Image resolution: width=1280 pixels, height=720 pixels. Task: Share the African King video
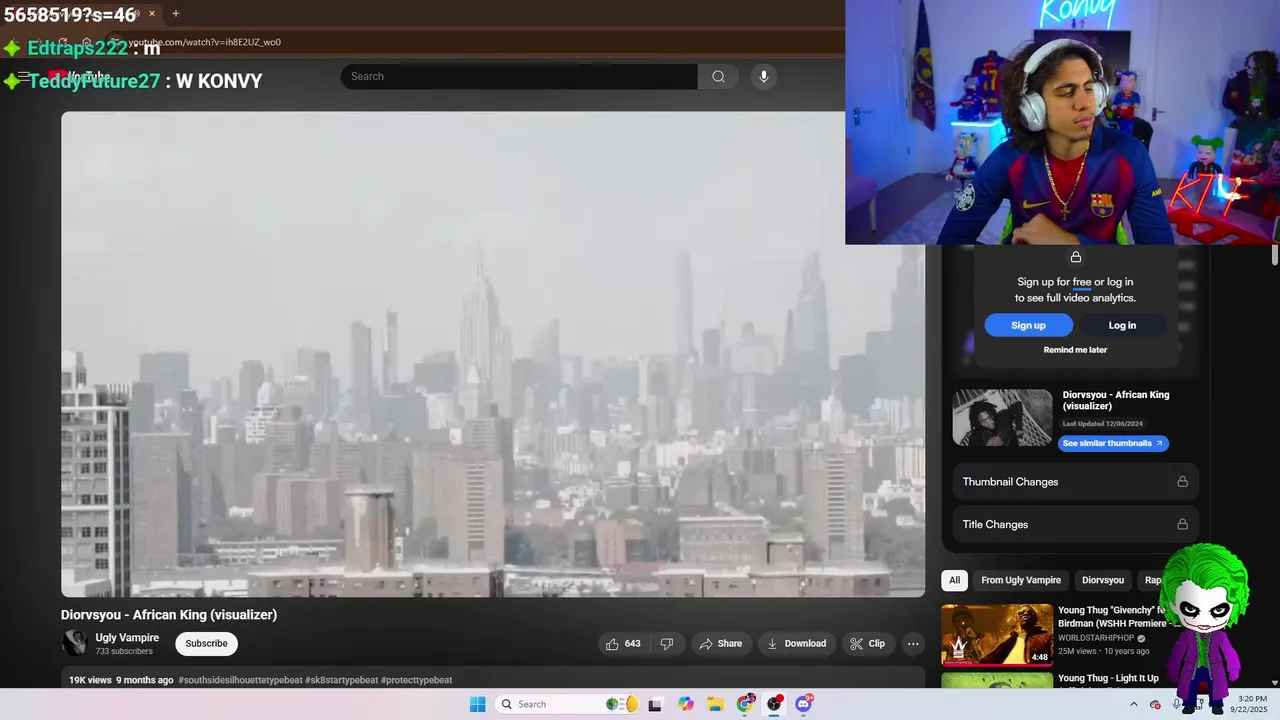(721, 644)
